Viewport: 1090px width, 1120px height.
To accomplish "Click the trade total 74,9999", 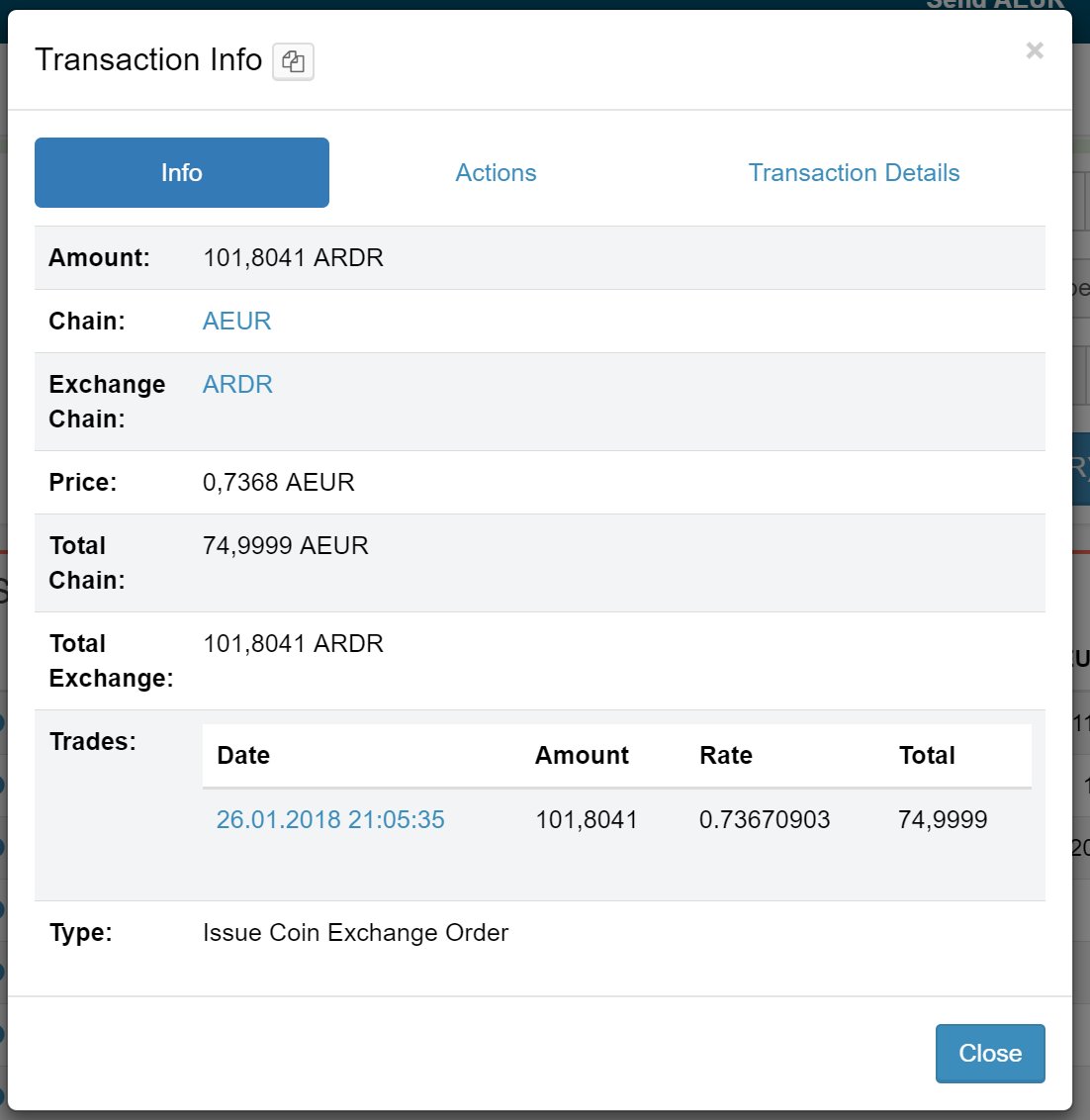I will point(943,819).
